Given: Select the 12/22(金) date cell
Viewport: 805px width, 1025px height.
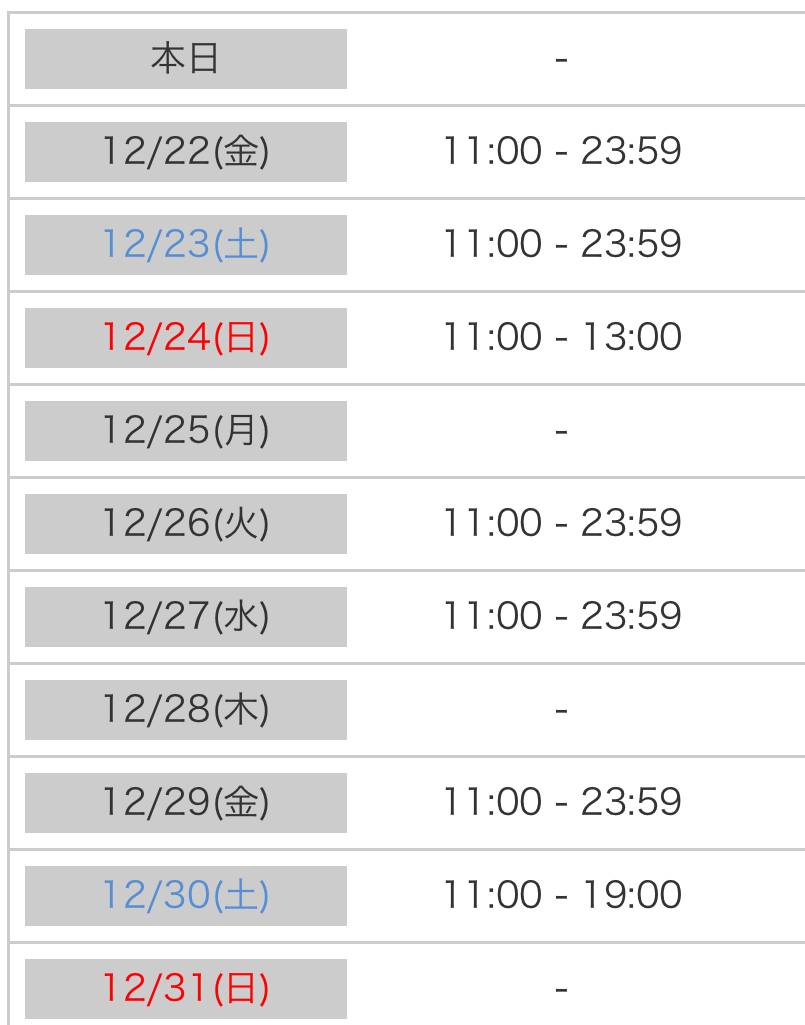Looking at the screenshot, I should (185, 152).
